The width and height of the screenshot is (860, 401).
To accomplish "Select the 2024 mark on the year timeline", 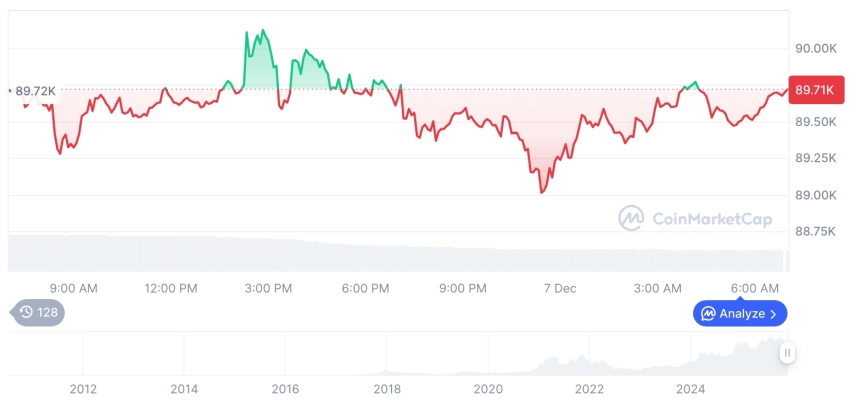I will [x=691, y=389].
